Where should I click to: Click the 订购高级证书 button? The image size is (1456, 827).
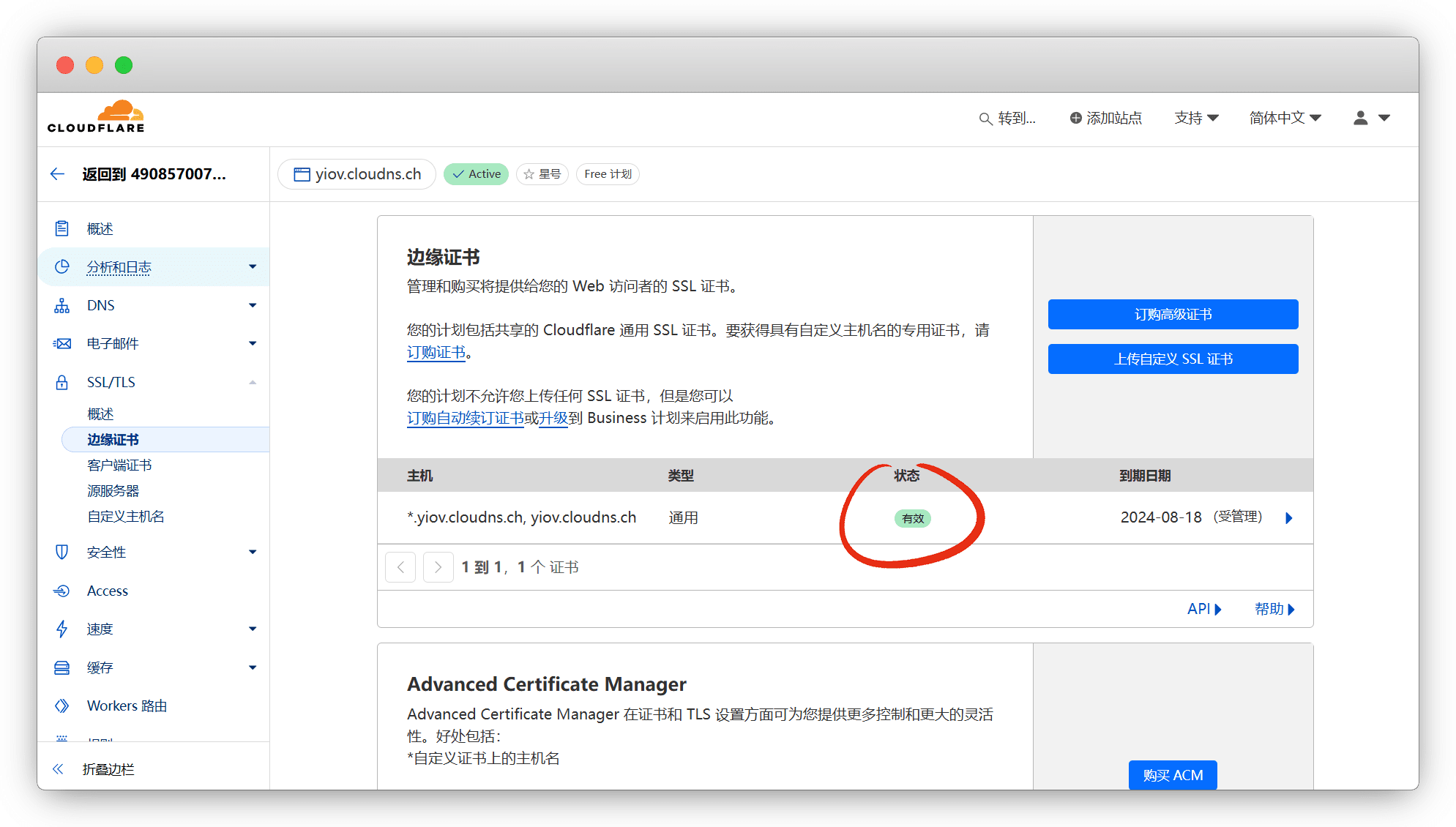pyautogui.click(x=1173, y=315)
